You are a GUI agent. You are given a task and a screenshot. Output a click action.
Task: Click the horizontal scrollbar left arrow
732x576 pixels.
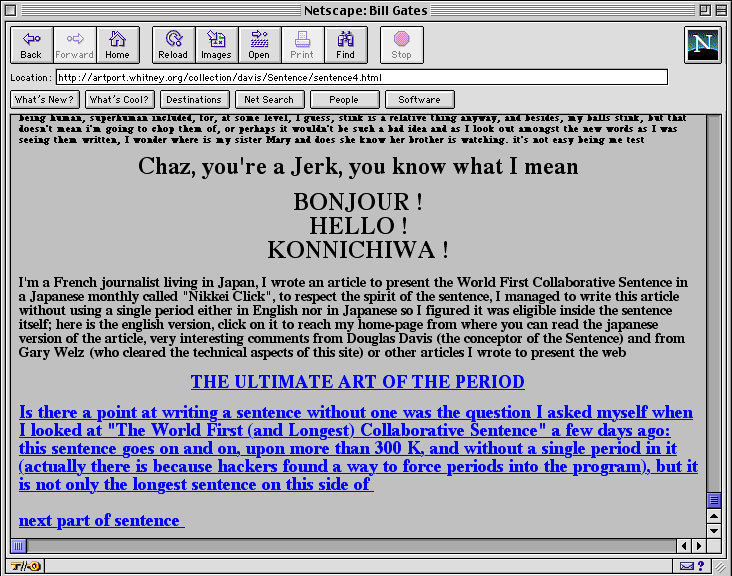684,546
